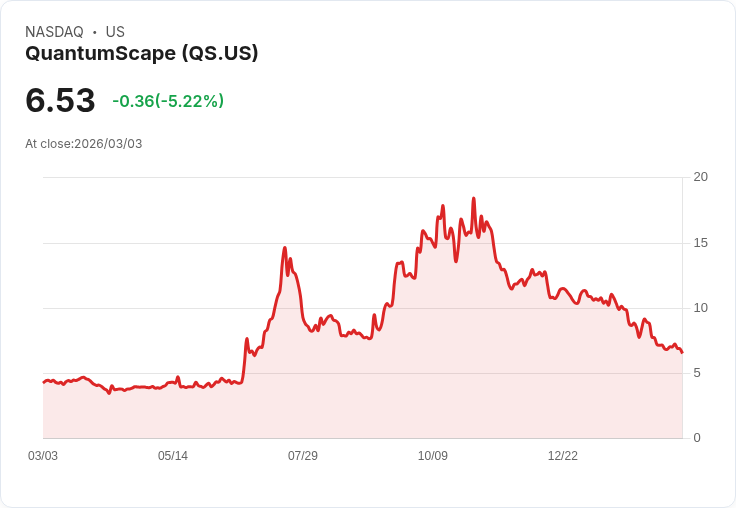This screenshot has height=508, width=736.
Task: Select the 05/14 x-axis date label
Action: (x=173, y=455)
